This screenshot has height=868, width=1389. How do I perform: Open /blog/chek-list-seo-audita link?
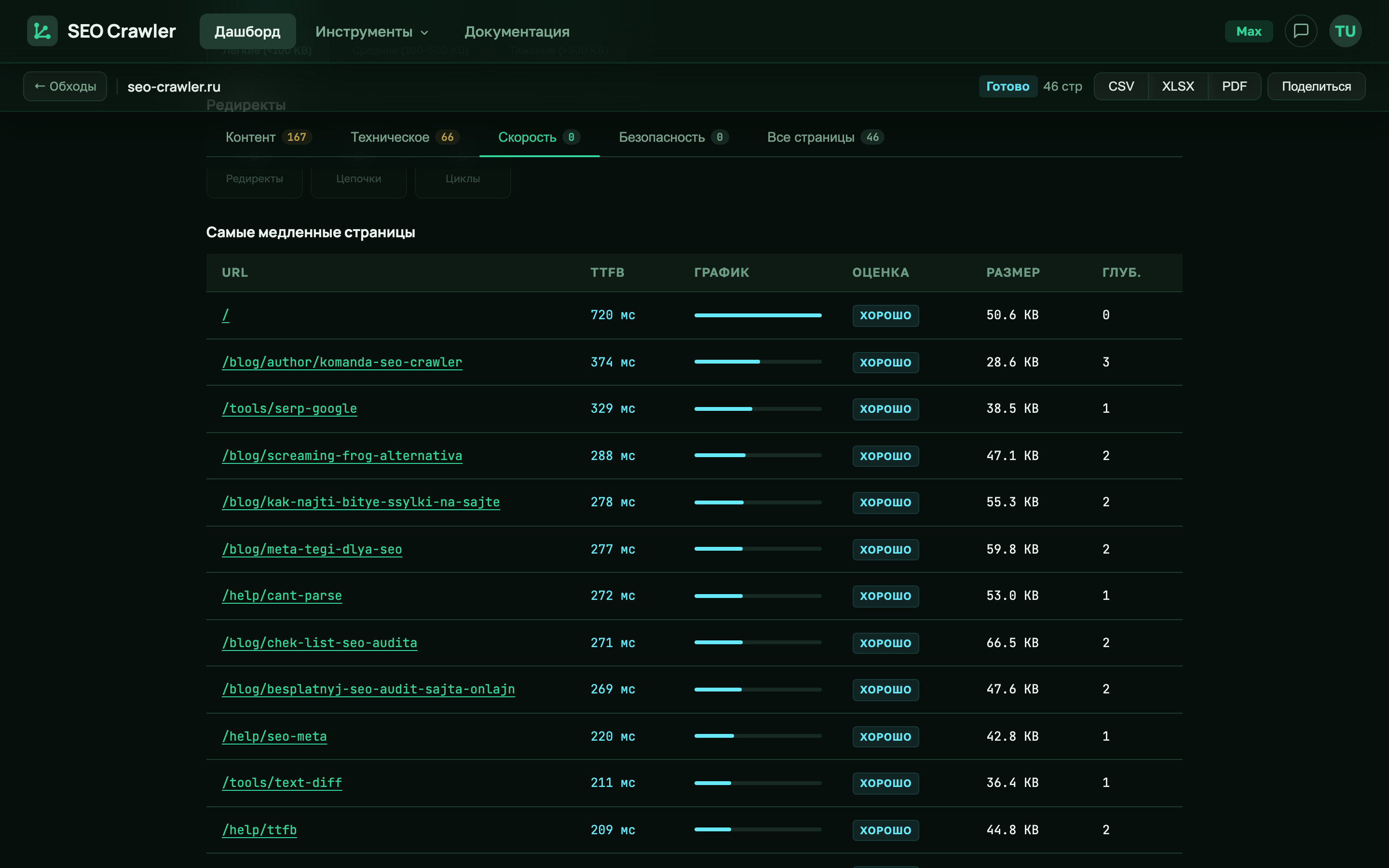tap(320, 643)
